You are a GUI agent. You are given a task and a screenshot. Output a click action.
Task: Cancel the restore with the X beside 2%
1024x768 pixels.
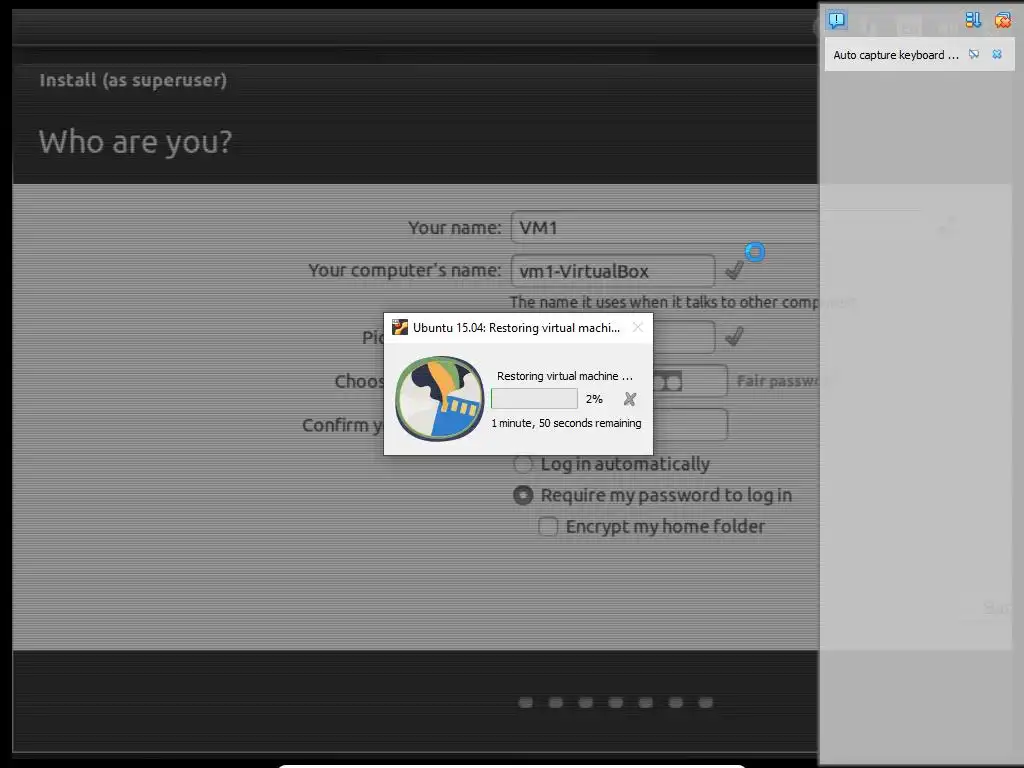[630, 398]
